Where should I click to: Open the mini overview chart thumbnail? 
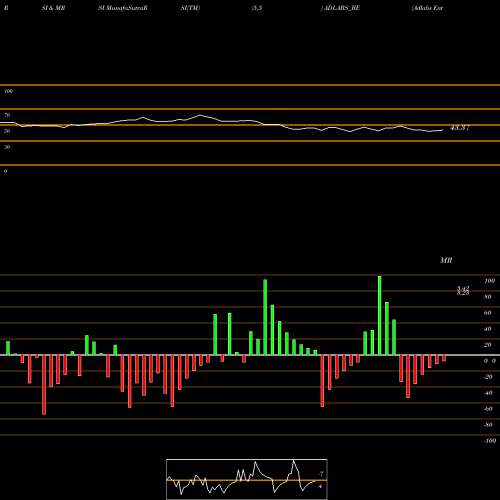coord(247,479)
